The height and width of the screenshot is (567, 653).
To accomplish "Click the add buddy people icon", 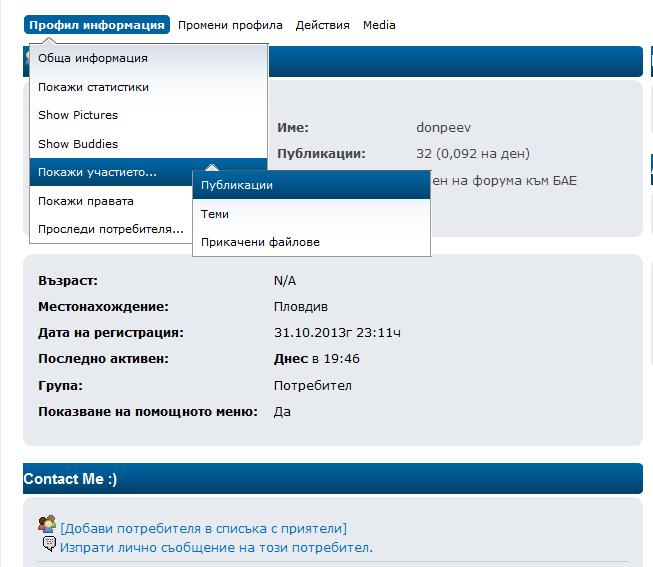I will (47, 524).
